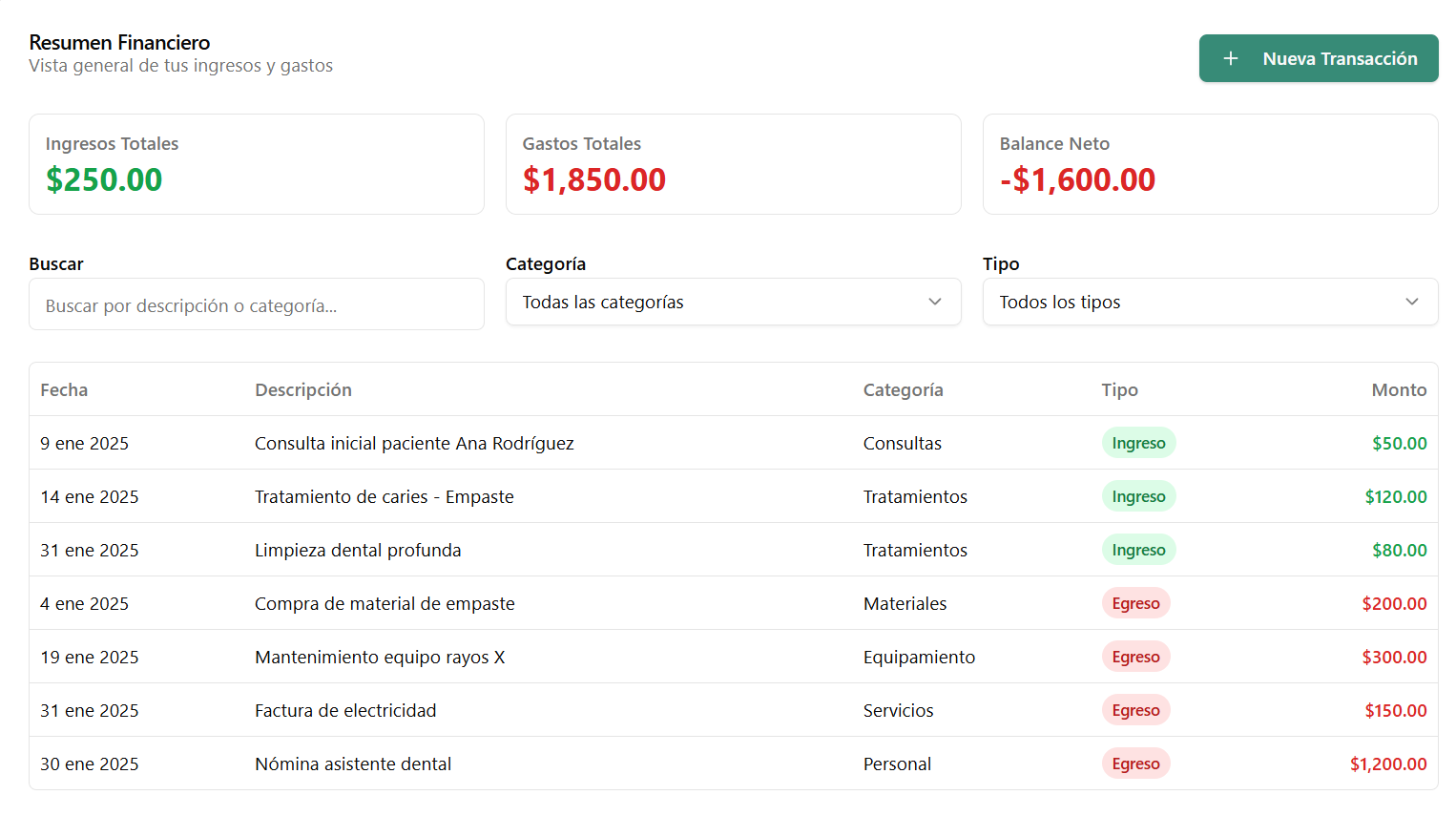Open the Todas las categorías dropdown
The width and height of the screenshot is (1456, 816).
tap(733, 302)
